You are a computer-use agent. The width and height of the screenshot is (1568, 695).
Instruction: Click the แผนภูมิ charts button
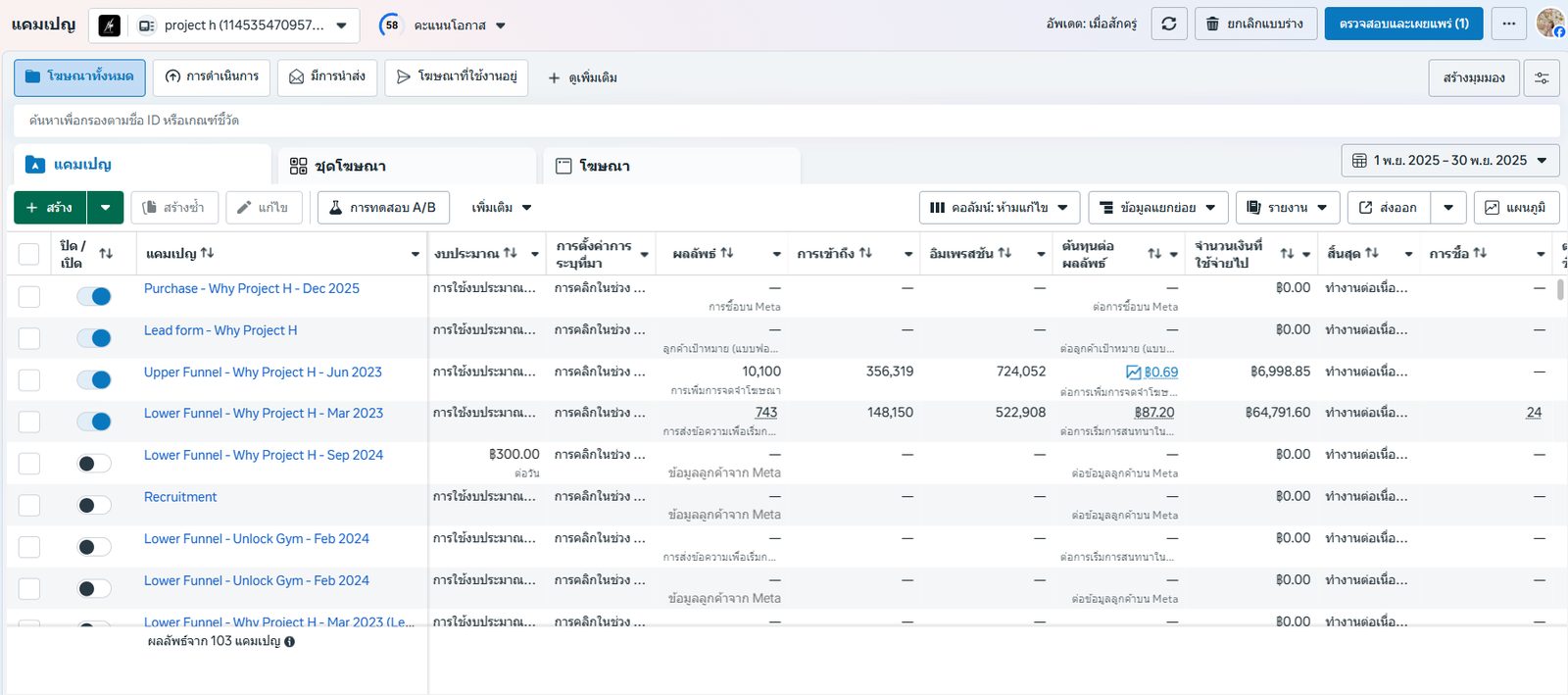1516,208
